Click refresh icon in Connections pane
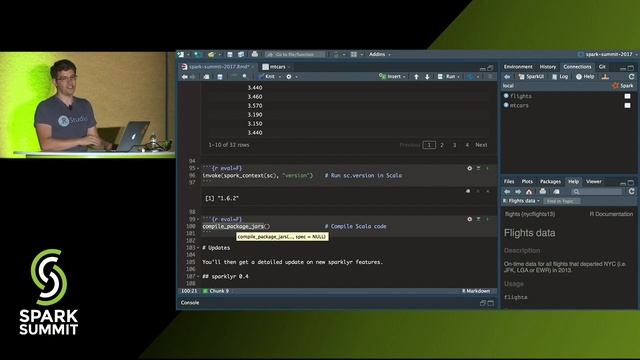 pos(631,77)
